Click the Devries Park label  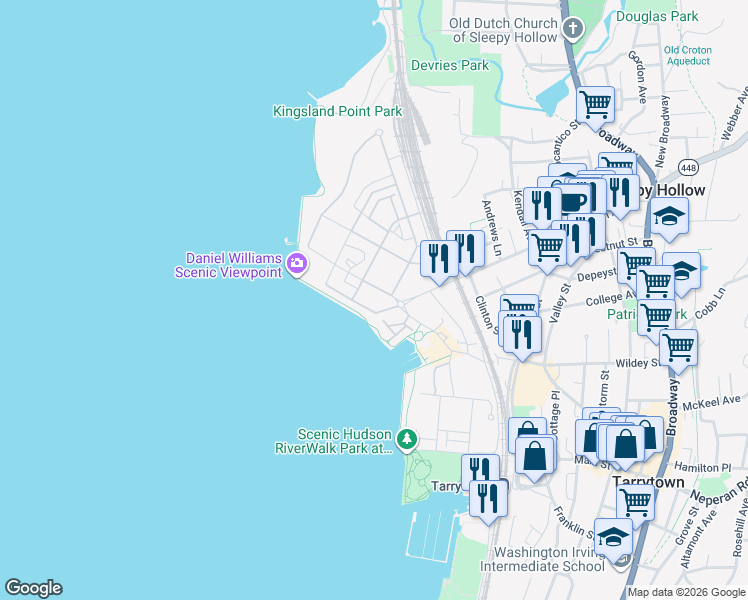point(450,65)
